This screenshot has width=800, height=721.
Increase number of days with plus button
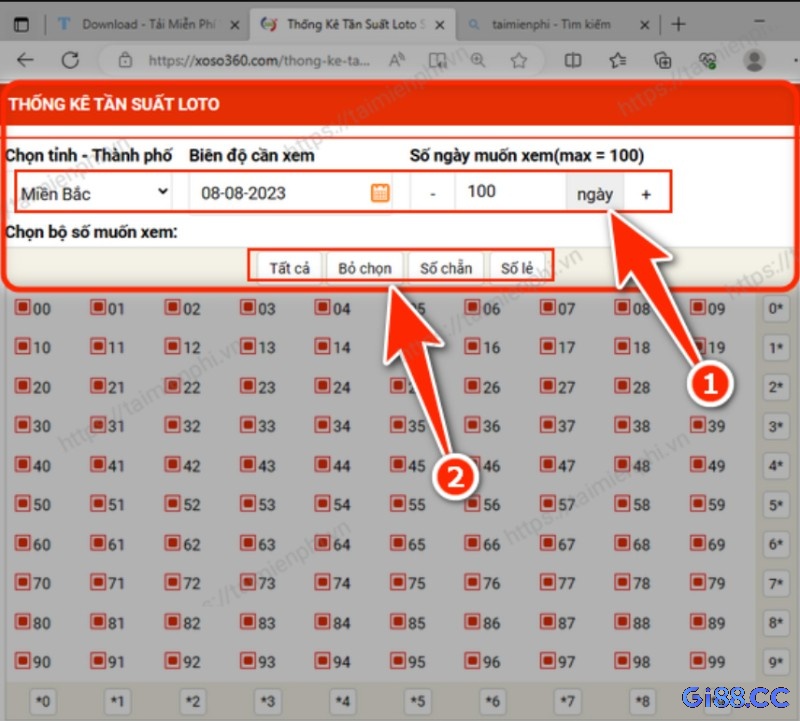tap(646, 193)
